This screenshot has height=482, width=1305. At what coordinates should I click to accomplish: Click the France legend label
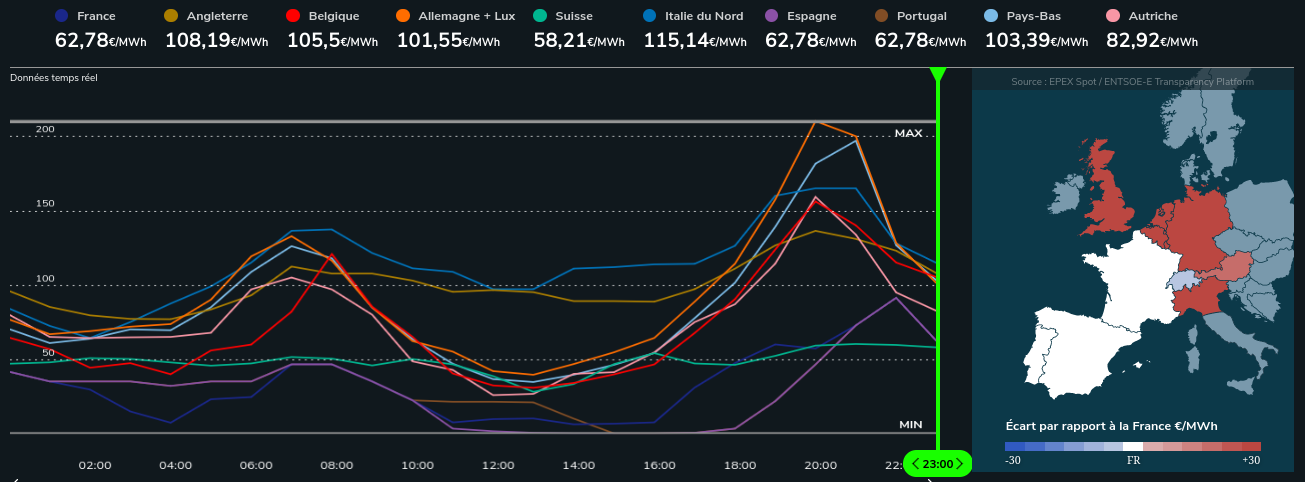pos(96,16)
